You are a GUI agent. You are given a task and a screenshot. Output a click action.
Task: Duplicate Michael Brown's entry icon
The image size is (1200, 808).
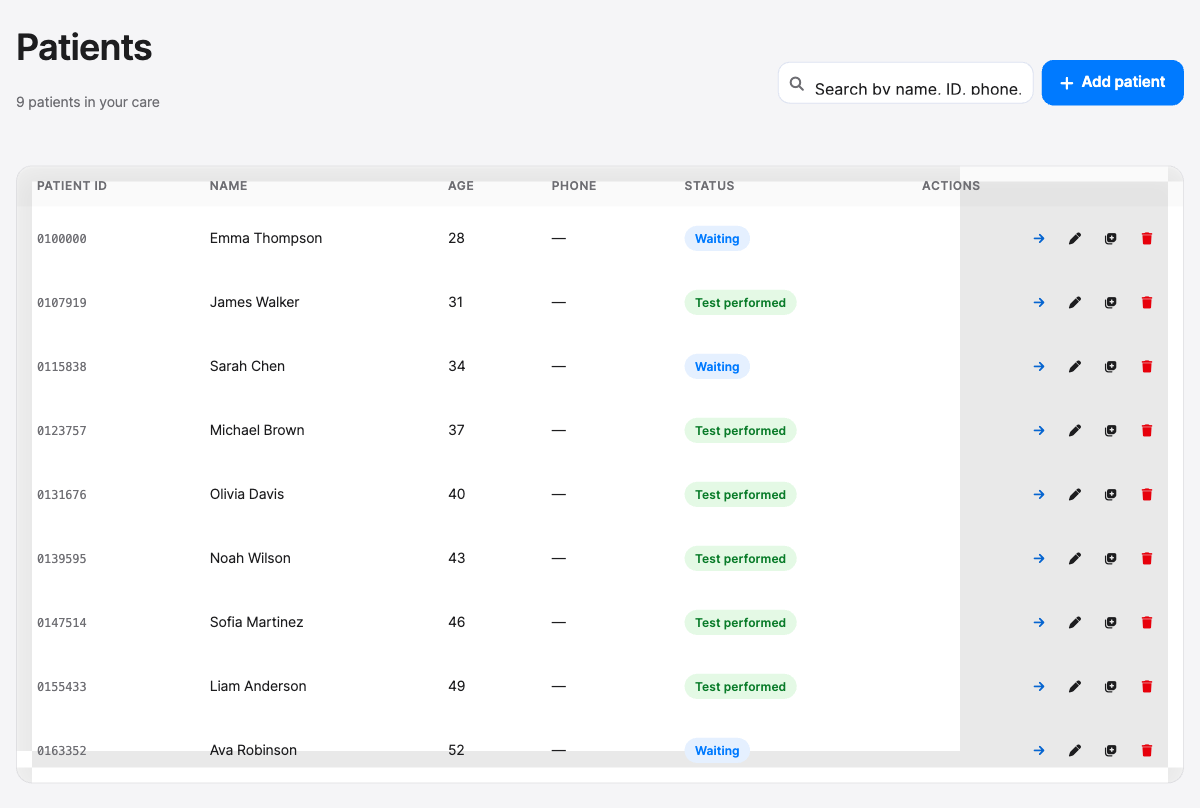(x=1111, y=431)
